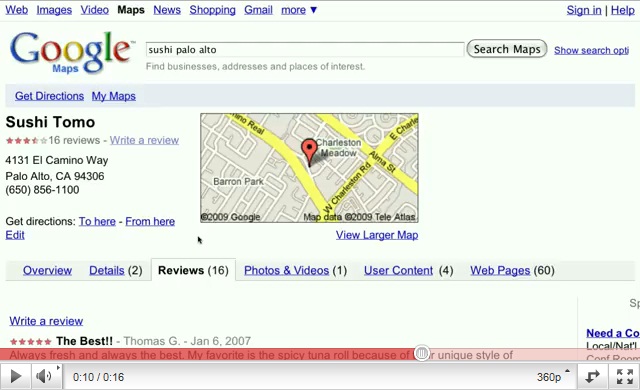This screenshot has height=390, width=640.
Task: Open Shopping in top navigation
Action: pos(212,10)
